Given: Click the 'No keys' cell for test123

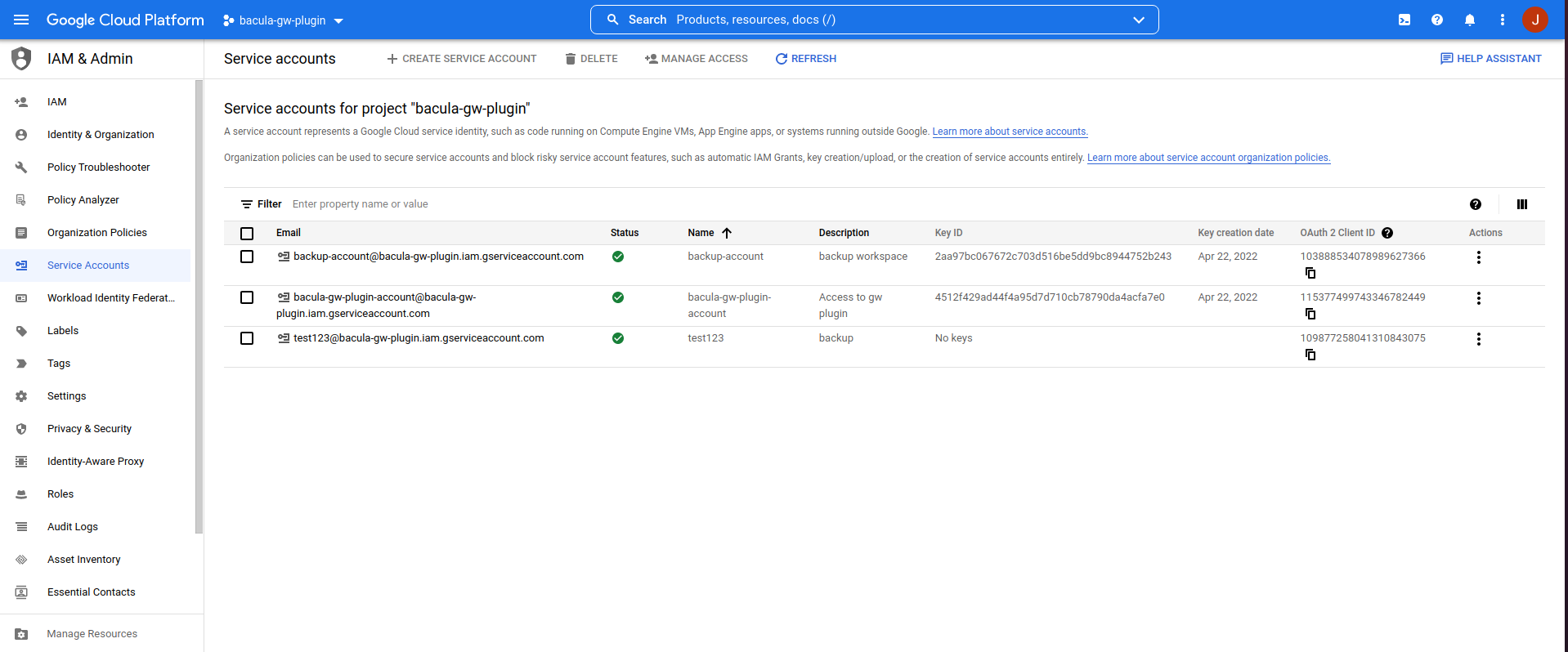Looking at the screenshot, I should click(x=954, y=338).
